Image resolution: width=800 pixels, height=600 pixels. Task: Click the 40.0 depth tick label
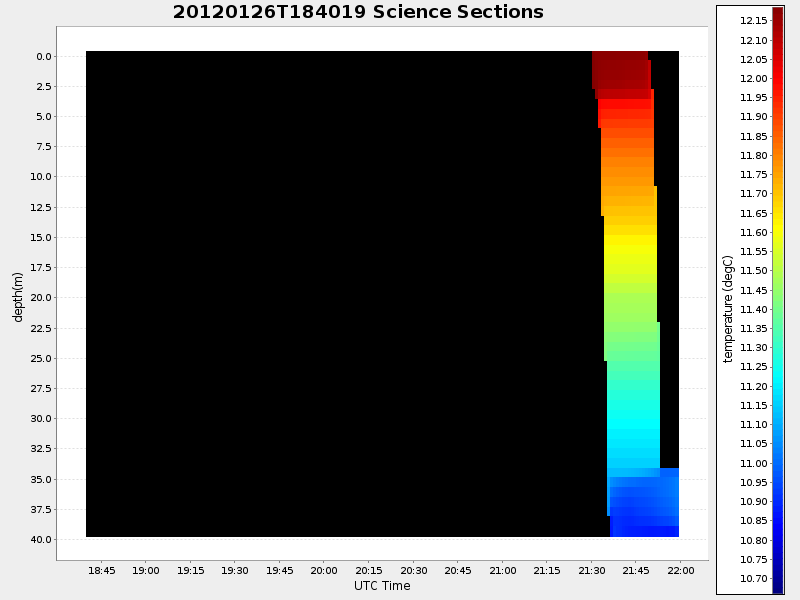(41, 540)
